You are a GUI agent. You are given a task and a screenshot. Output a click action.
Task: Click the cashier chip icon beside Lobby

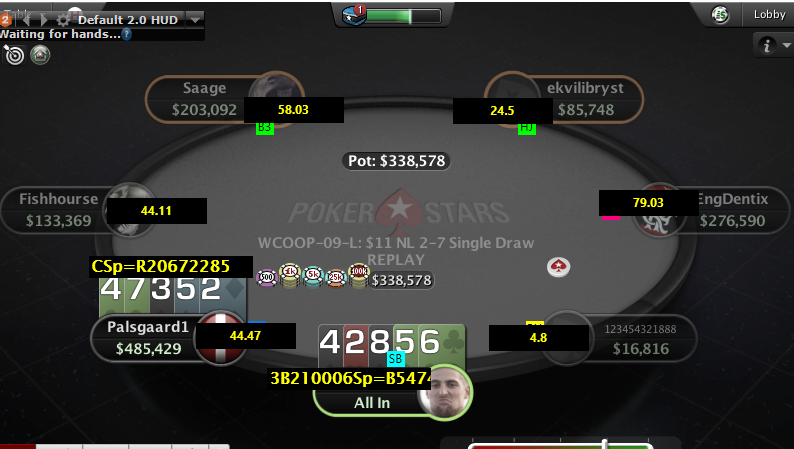[x=720, y=15]
